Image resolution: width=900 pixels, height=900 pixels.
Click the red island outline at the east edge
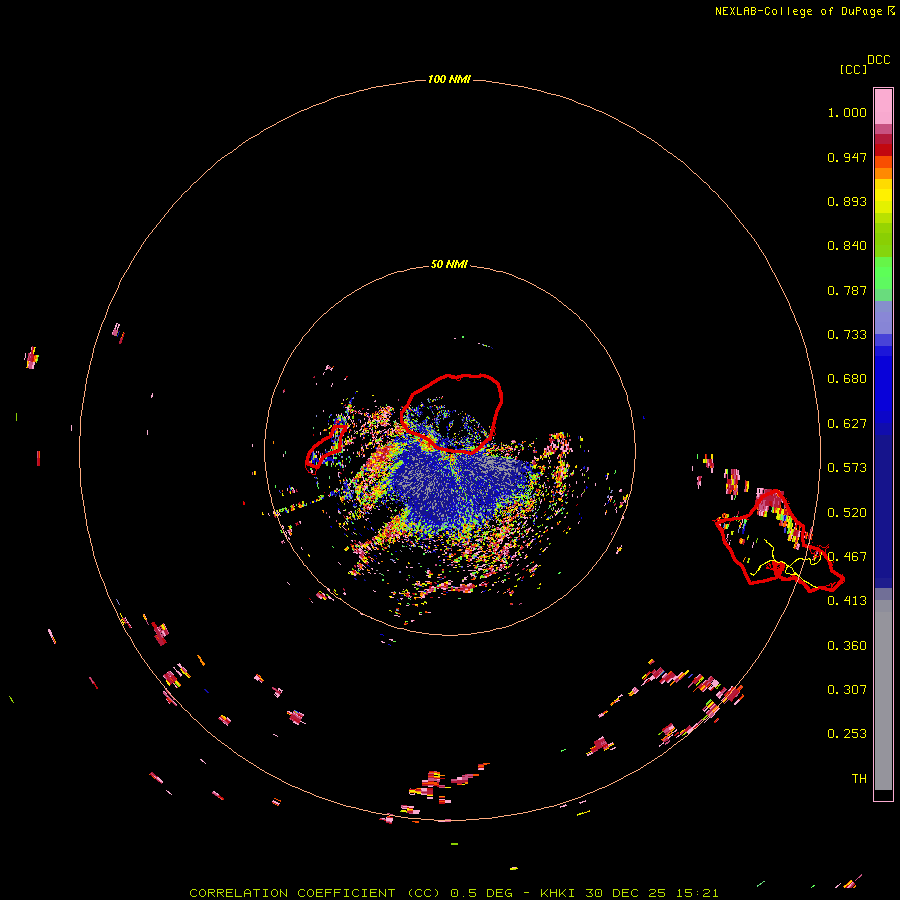pos(779,542)
